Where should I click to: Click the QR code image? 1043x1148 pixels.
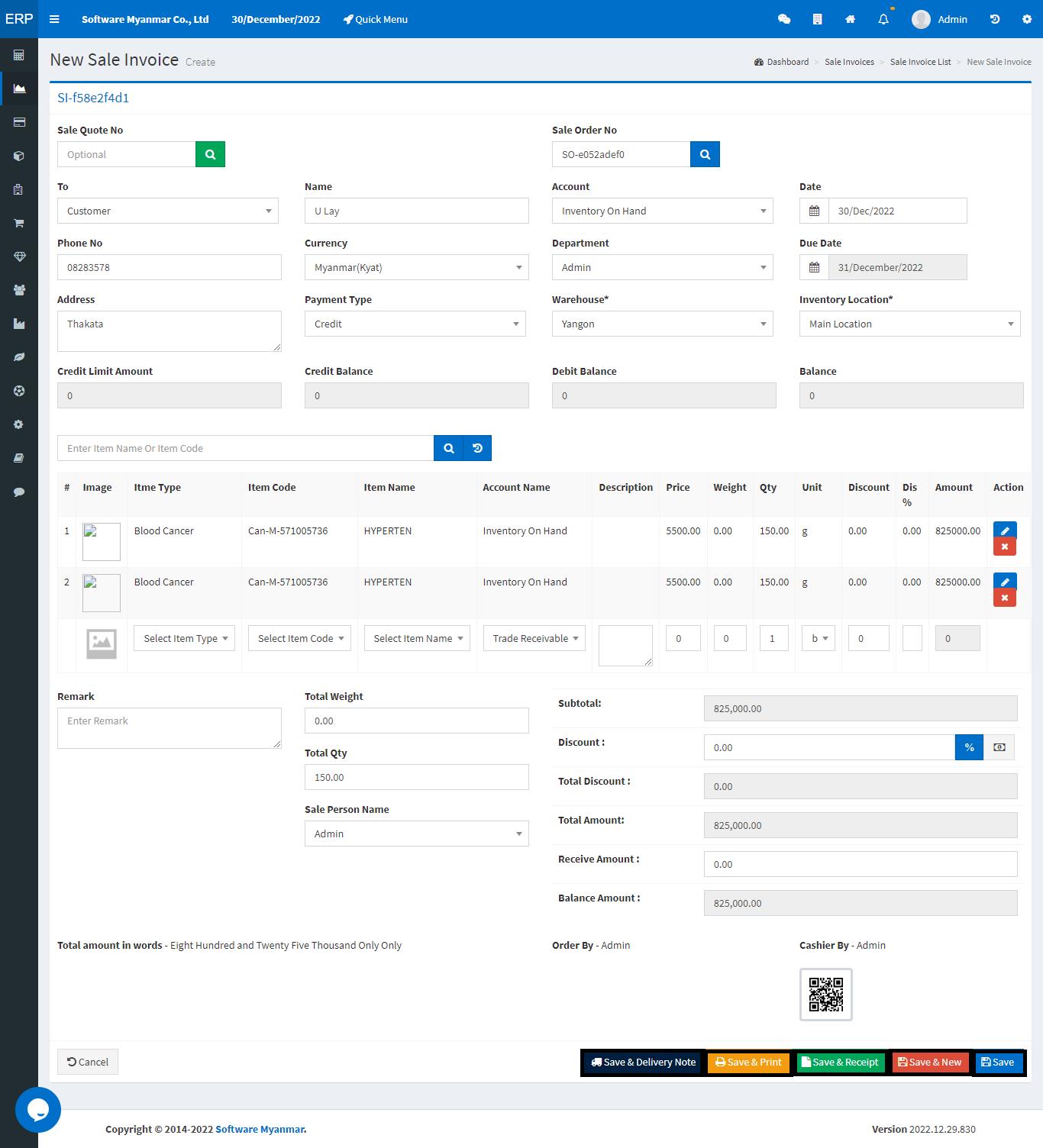825,995
